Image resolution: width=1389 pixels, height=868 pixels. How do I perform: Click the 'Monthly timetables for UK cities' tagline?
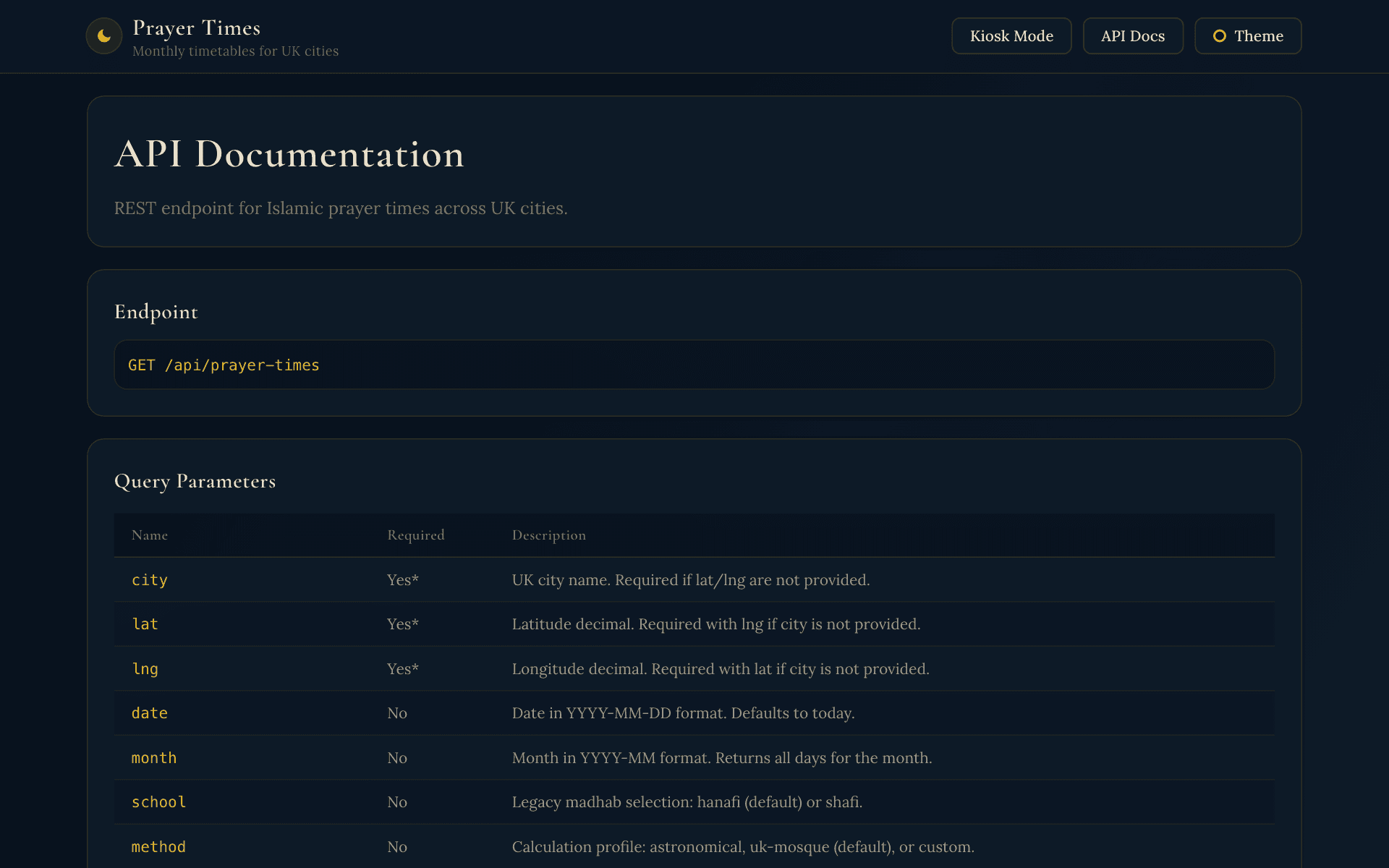click(x=236, y=51)
